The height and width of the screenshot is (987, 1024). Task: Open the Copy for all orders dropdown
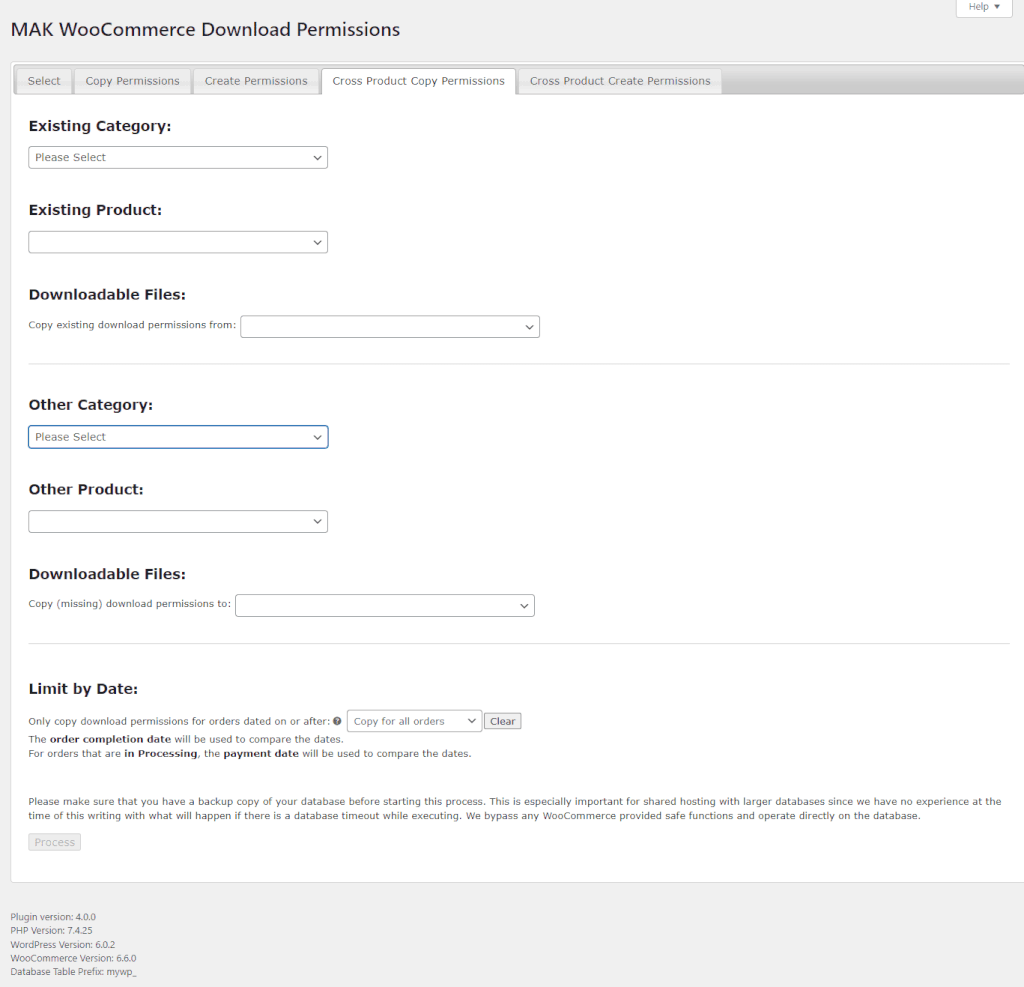tap(414, 721)
